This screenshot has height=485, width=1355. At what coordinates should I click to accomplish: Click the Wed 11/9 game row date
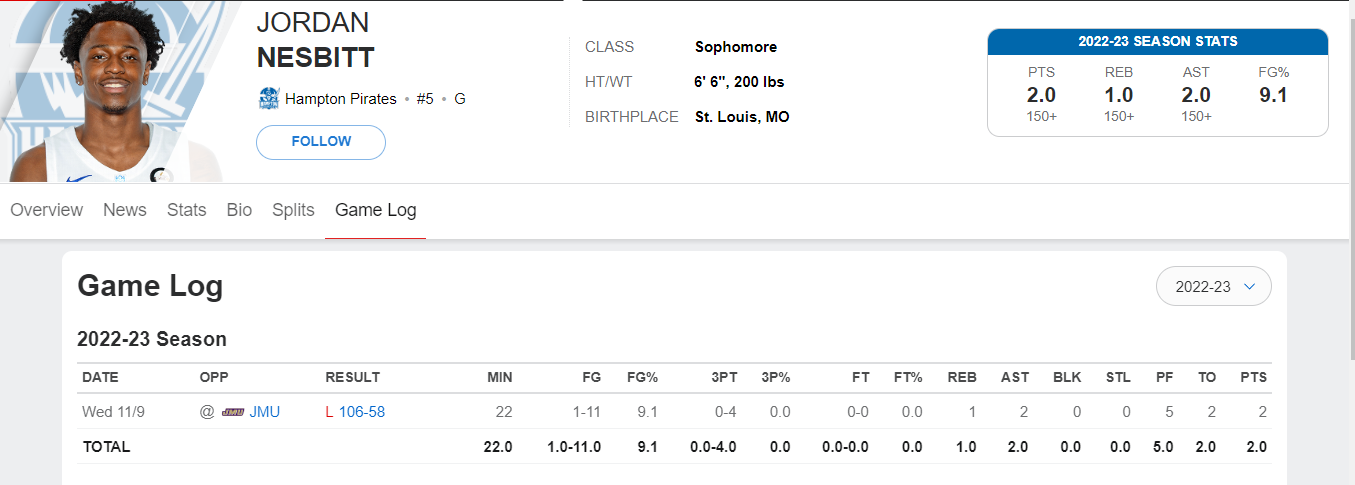coord(111,411)
